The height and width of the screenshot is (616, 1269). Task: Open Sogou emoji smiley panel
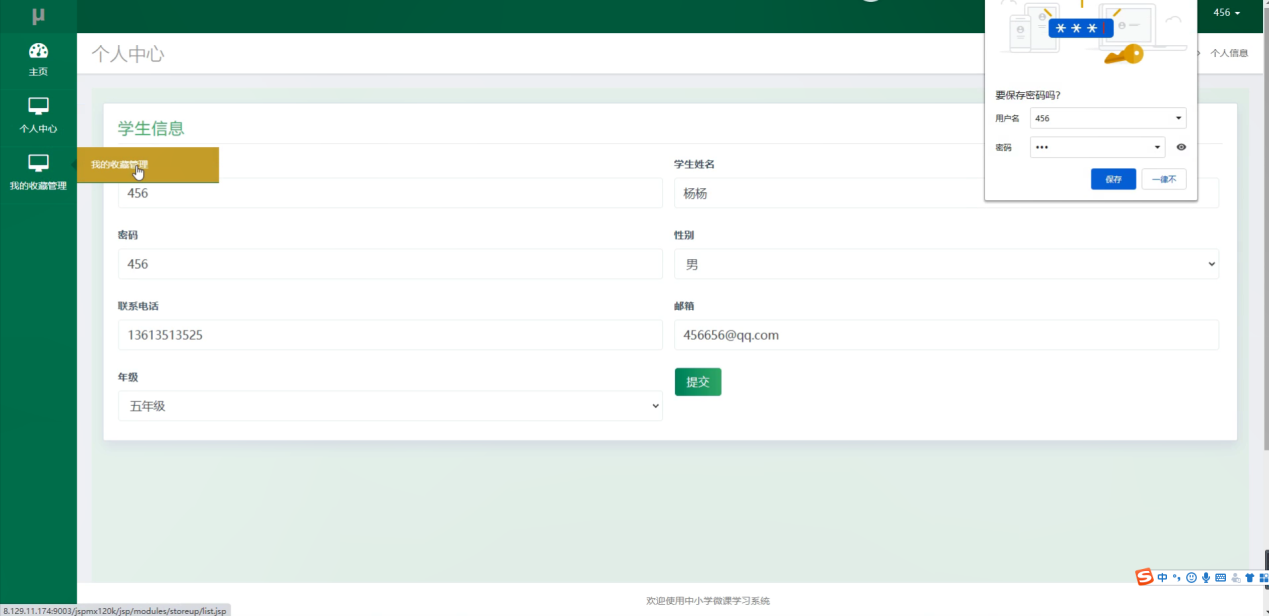1191,578
